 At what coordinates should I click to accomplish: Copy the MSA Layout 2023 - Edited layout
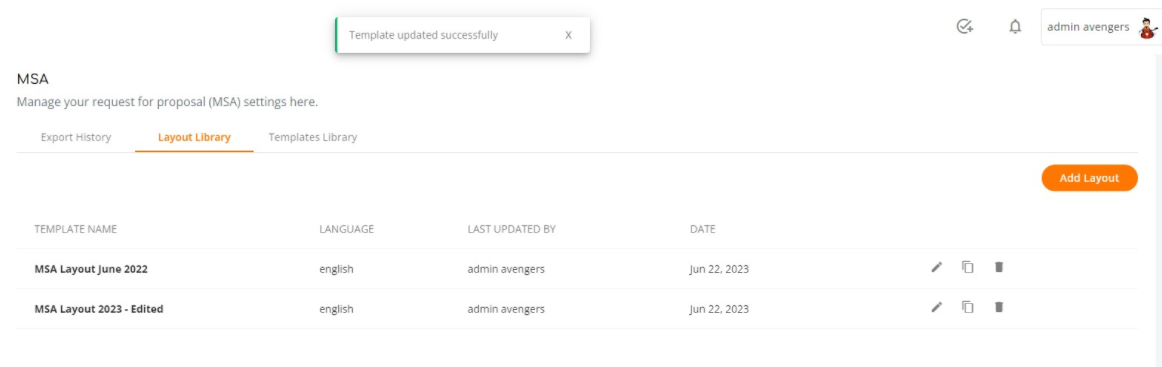967,307
